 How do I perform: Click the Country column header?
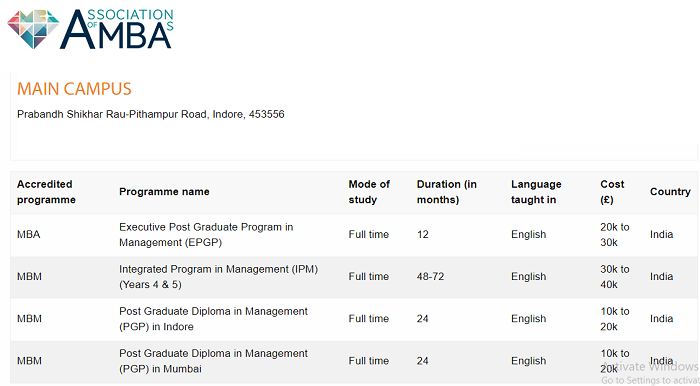coord(670,192)
